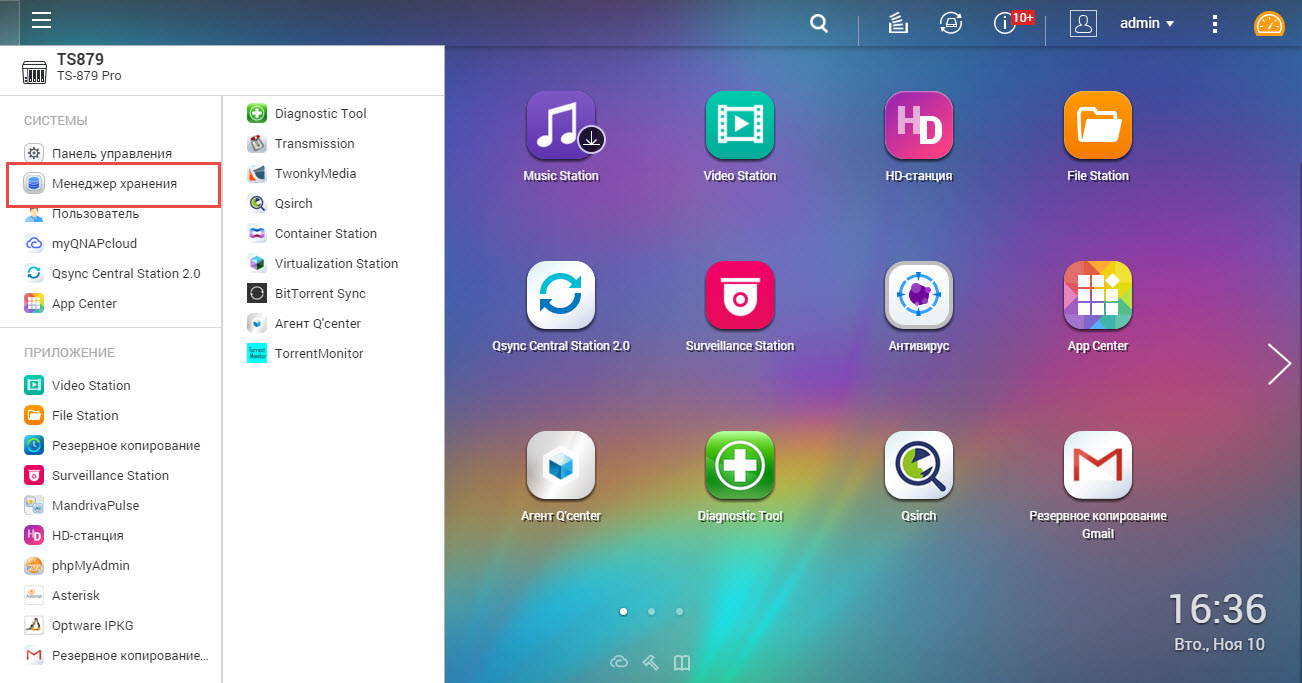Open the hamburger main menu
This screenshot has width=1302, height=683.
41,21
